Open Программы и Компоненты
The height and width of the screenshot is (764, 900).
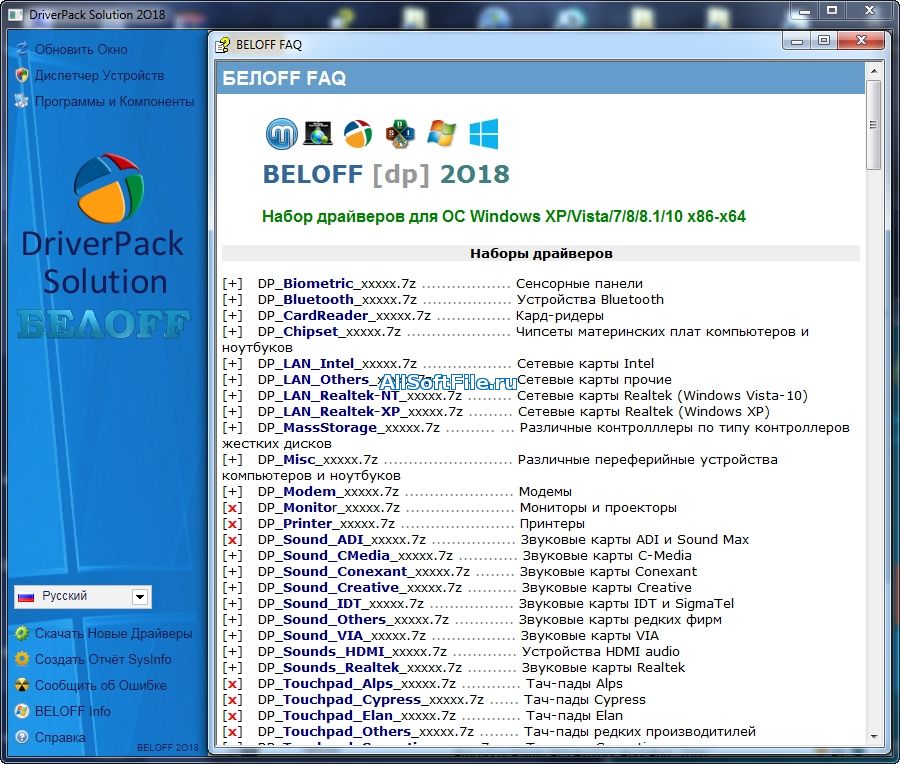tap(114, 101)
